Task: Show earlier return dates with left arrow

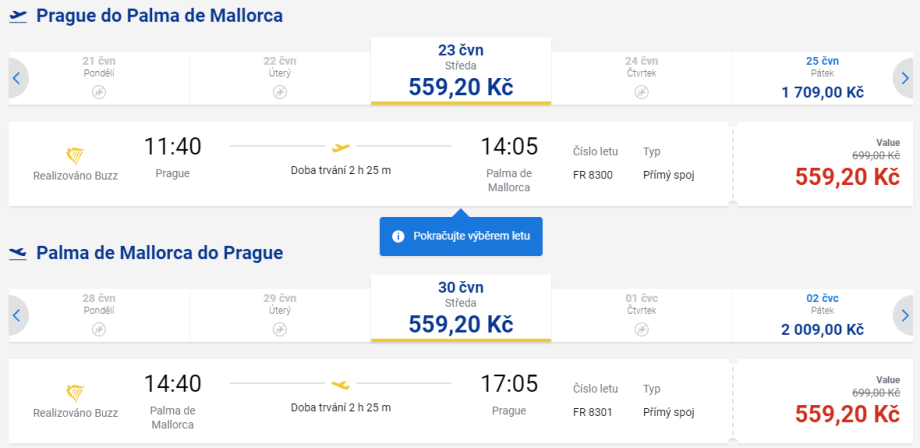Action: [x=16, y=315]
